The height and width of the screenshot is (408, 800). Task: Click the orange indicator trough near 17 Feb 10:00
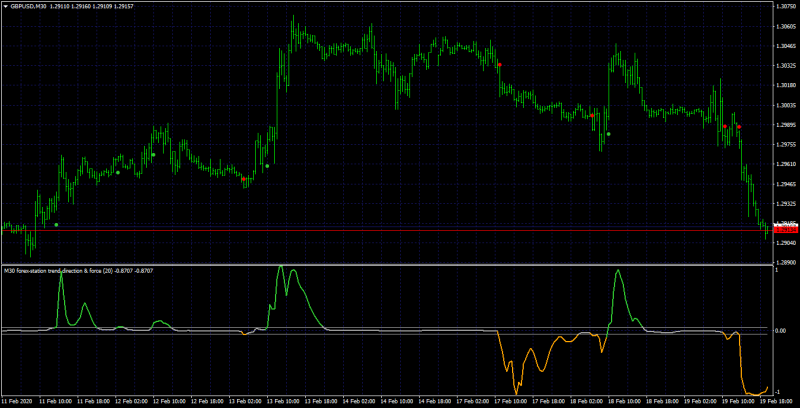516,393
